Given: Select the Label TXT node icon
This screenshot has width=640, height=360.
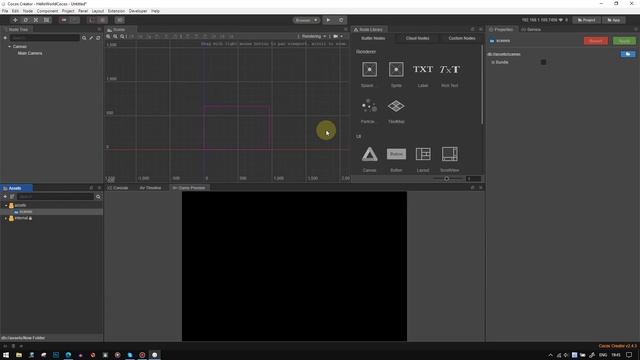Looking at the screenshot, I should (x=423, y=69).
